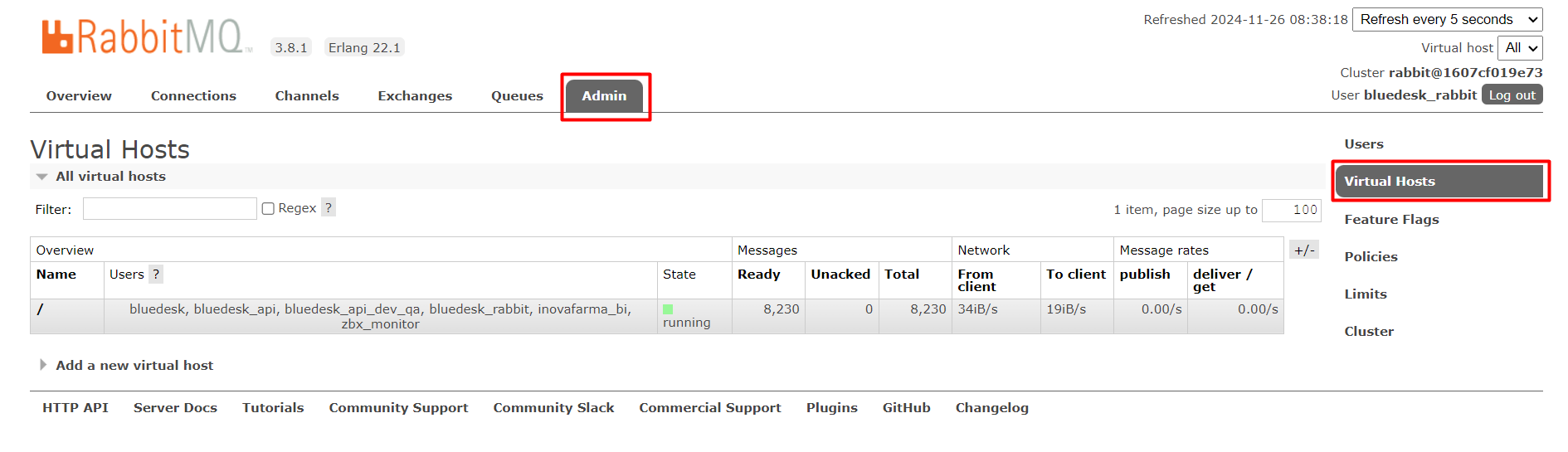Viewport: 1568px width, 452px height.
Task: Click the publish column header
Action: (1144, 274)
